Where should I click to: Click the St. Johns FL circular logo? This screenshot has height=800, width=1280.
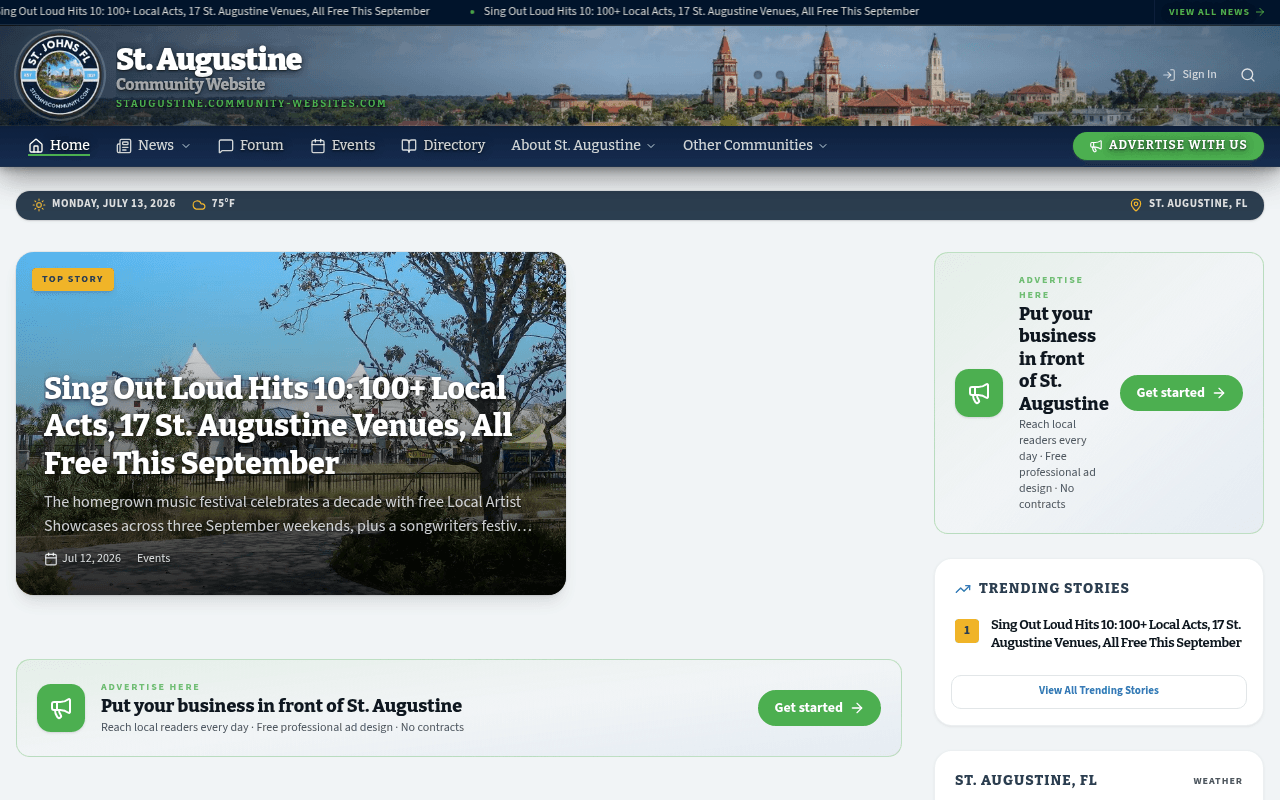pyautogui.click(x=60, y=75)
